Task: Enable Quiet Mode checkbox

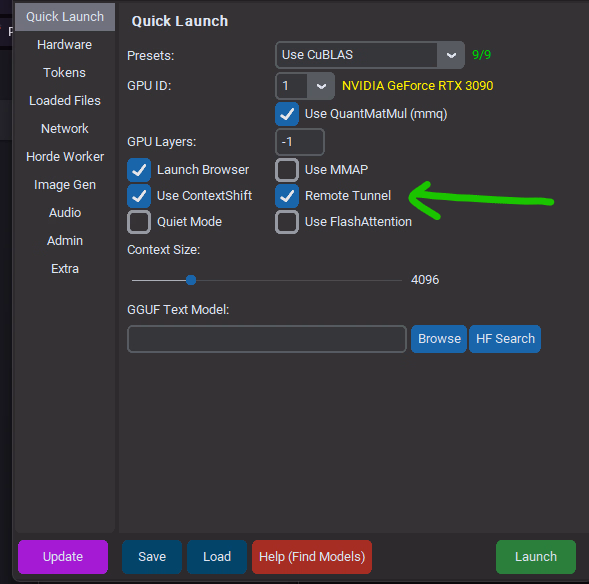Action: point(139,222)
